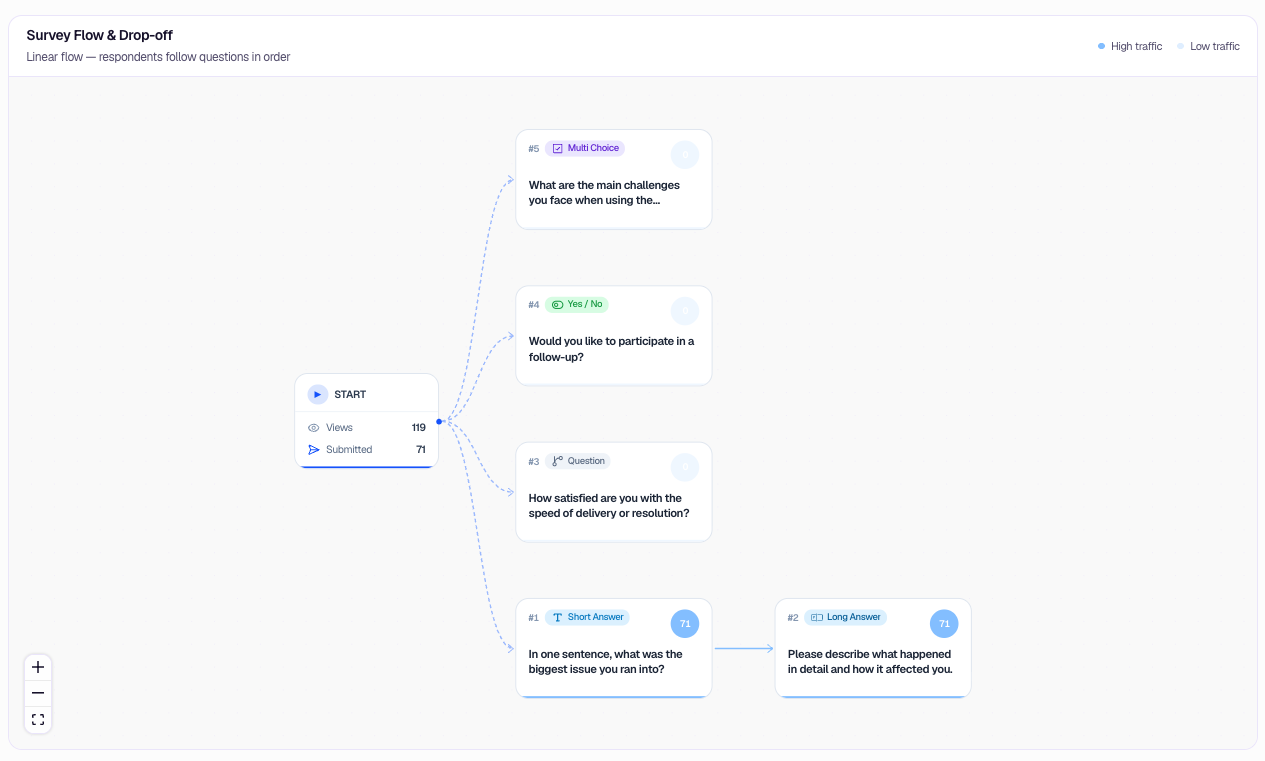Viewport: 1265px width, 761px height.
Task: Click the #1 question number label
Action: click(534, 618)
